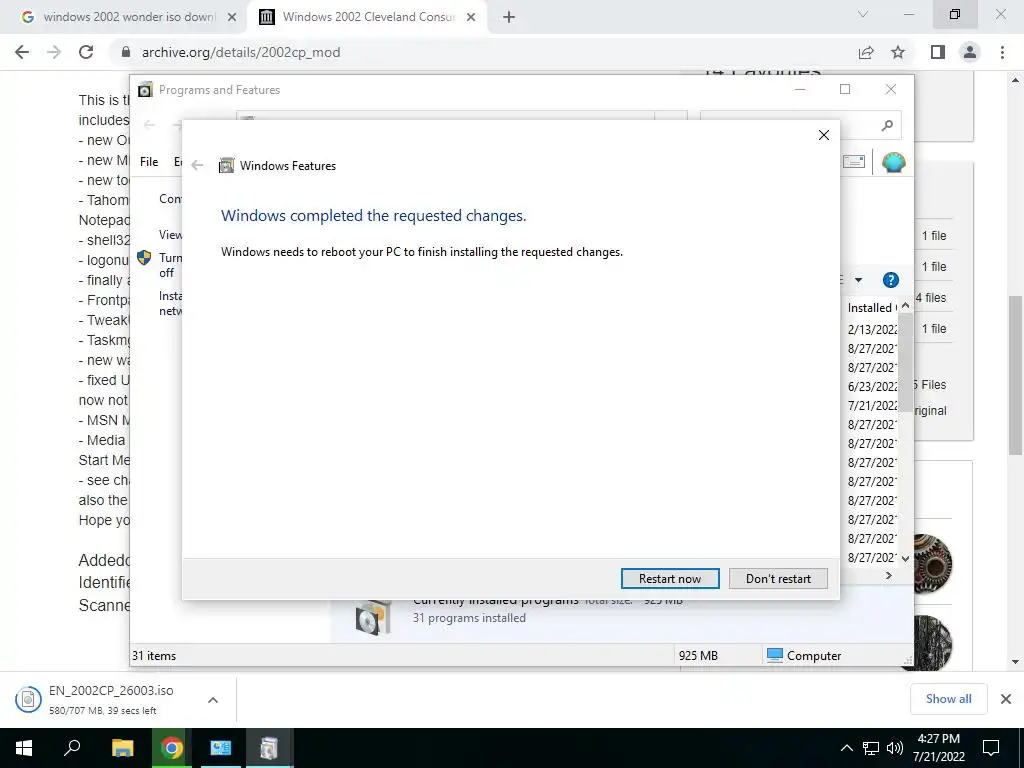The image size is (1024, 768).
Task: Click the search magnifier in Programs and Features
Action: [887, 125]
